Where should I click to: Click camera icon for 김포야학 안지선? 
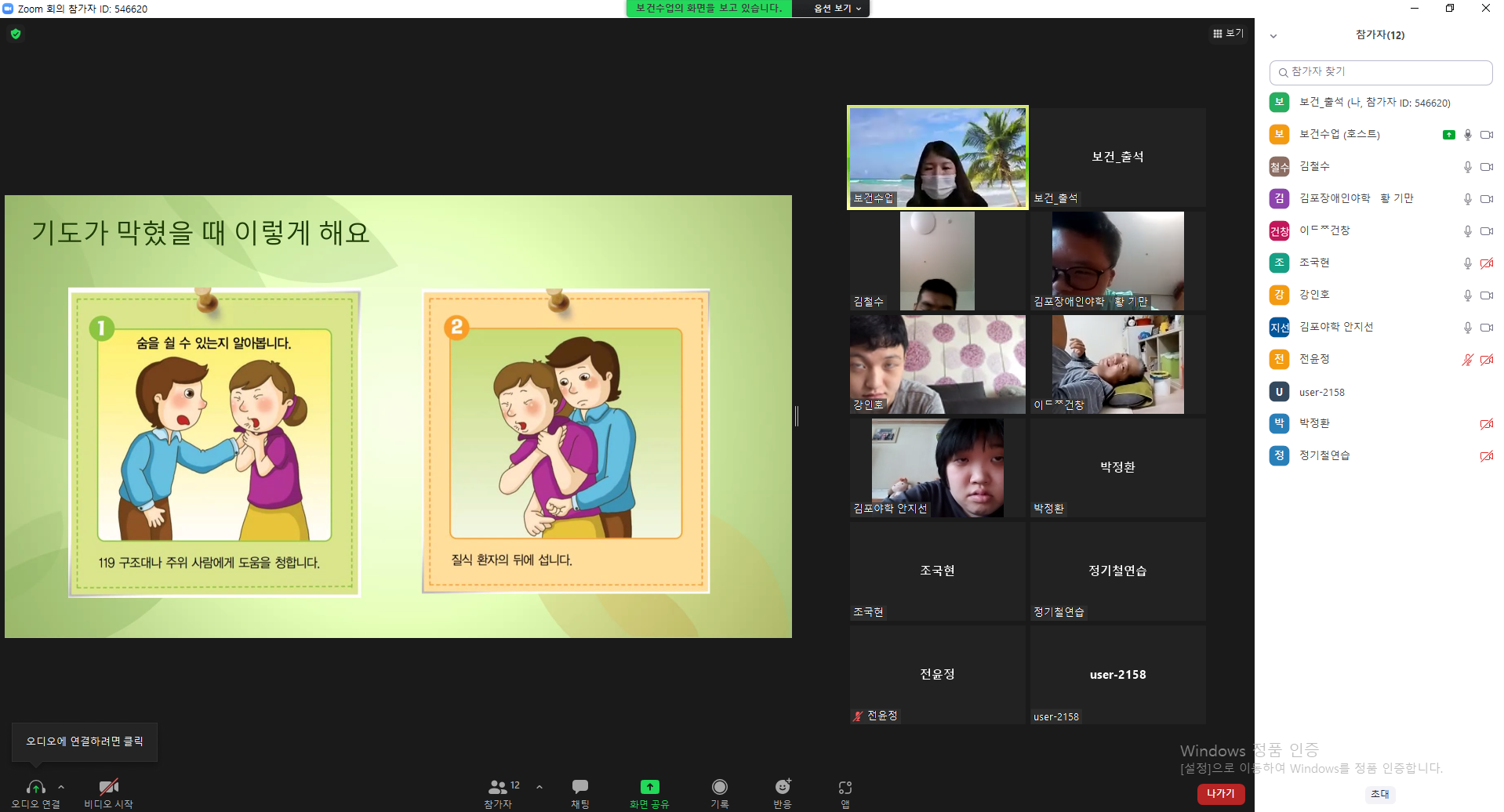pos(1486,328)
